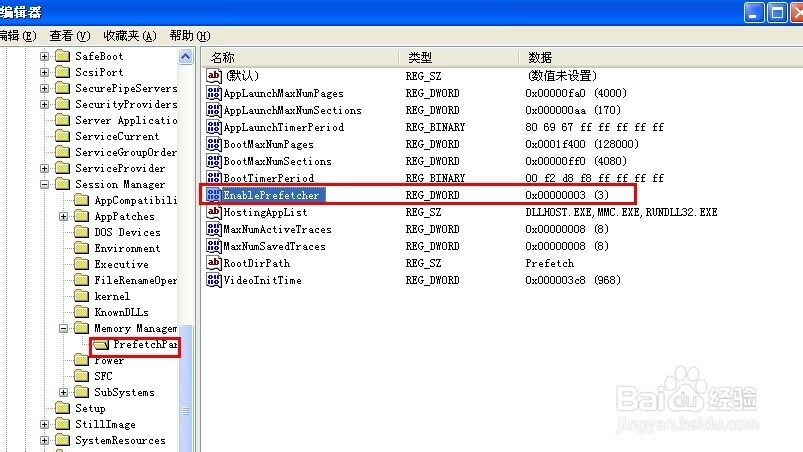Minimize the registry editor window
803x452 pixels.
click(x=753, y=13)
